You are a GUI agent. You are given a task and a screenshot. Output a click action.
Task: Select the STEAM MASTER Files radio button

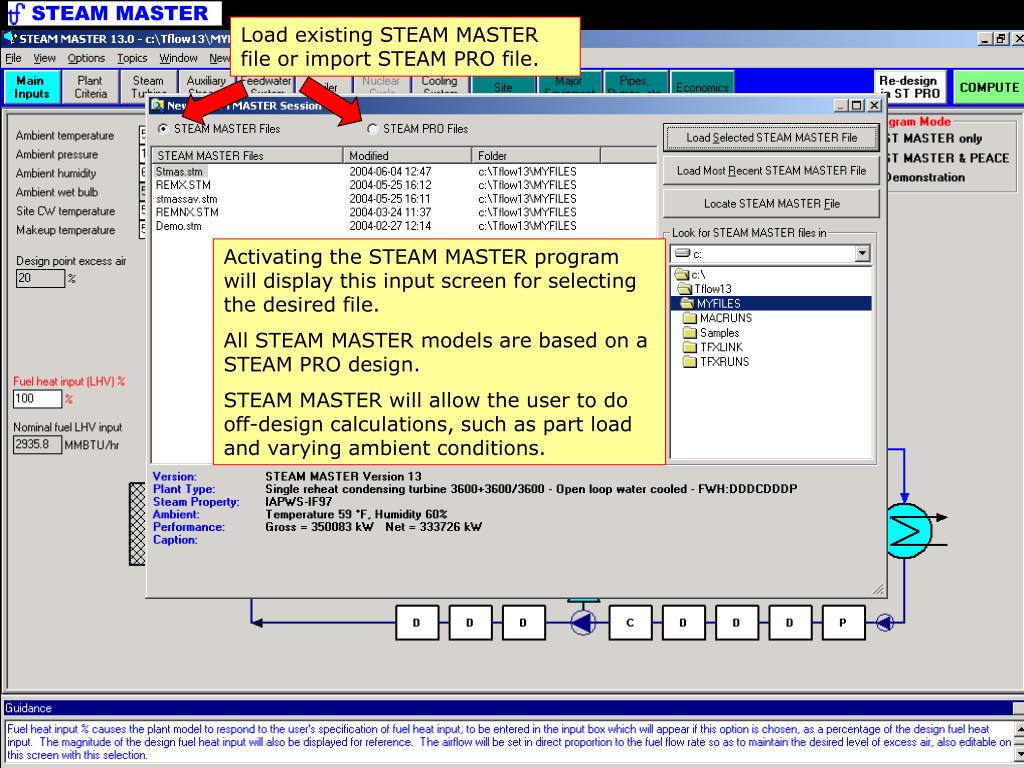pos(163,129)
